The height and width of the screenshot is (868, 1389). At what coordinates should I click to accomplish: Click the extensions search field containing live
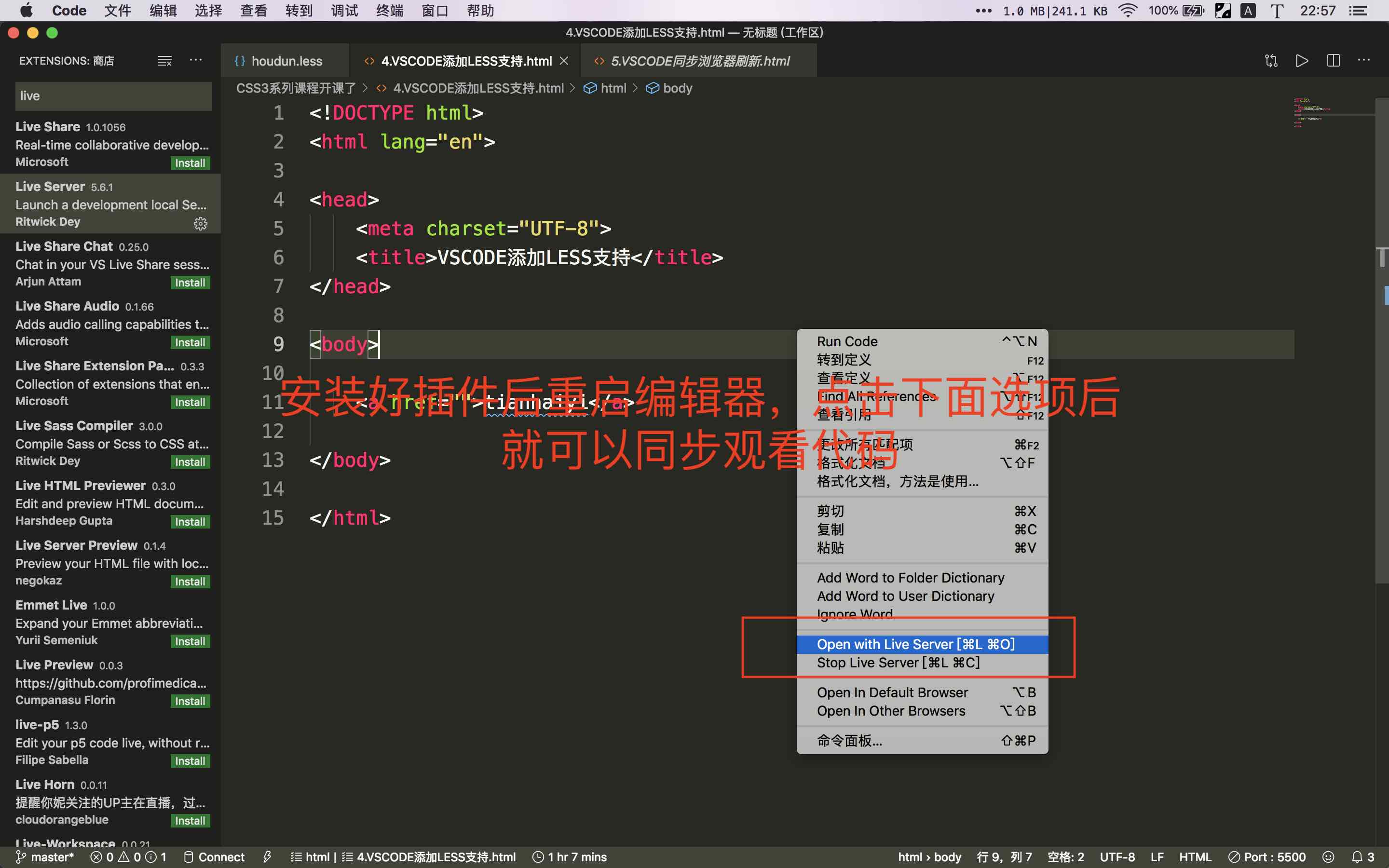coord(114,96)
